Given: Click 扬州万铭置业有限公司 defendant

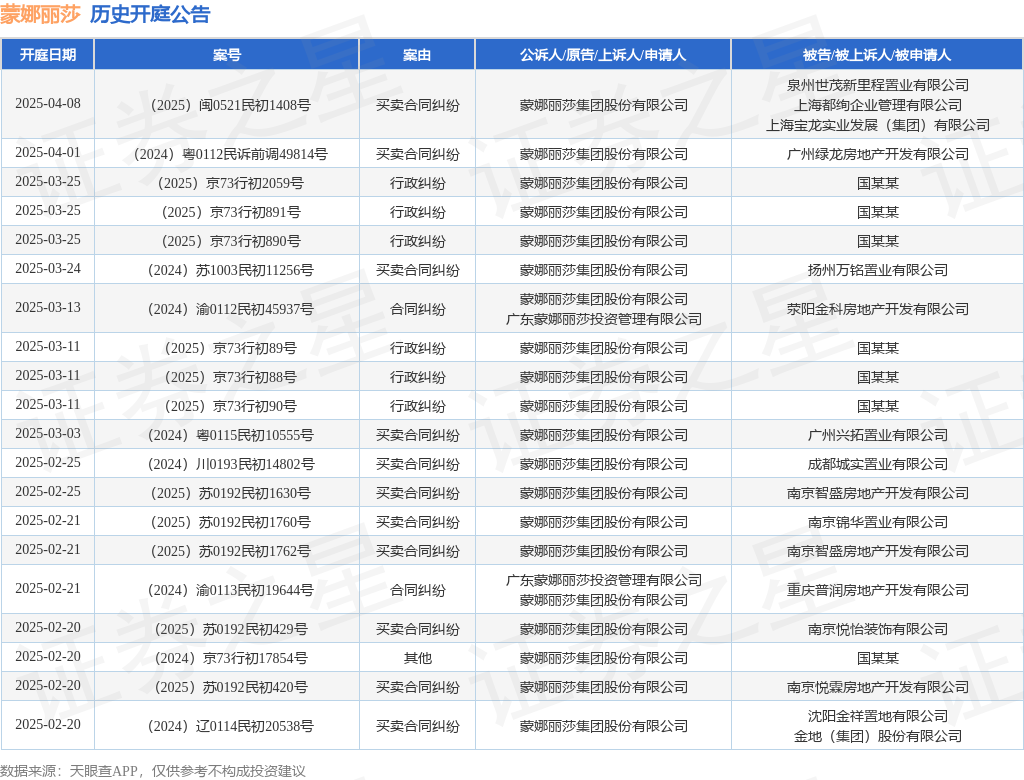Looking at the screenshot, I should [x=878, y=270].
